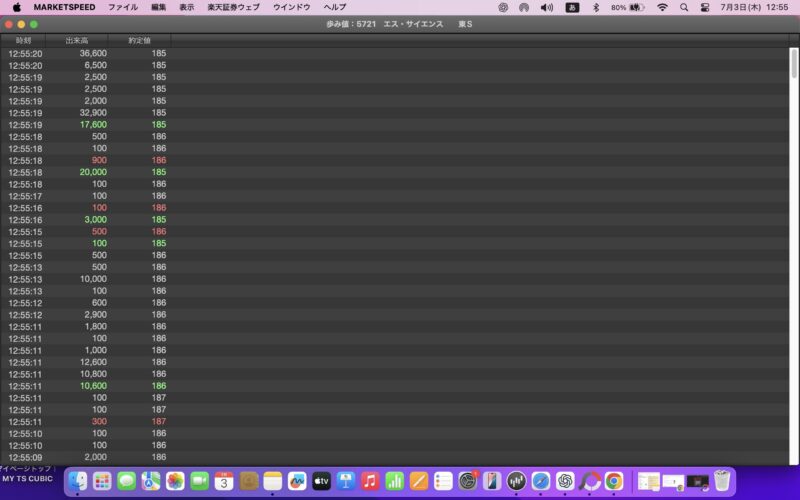This screenshot has height=500, width=800.
Task: Open Calendar icon showing 3
Action: 224,481
